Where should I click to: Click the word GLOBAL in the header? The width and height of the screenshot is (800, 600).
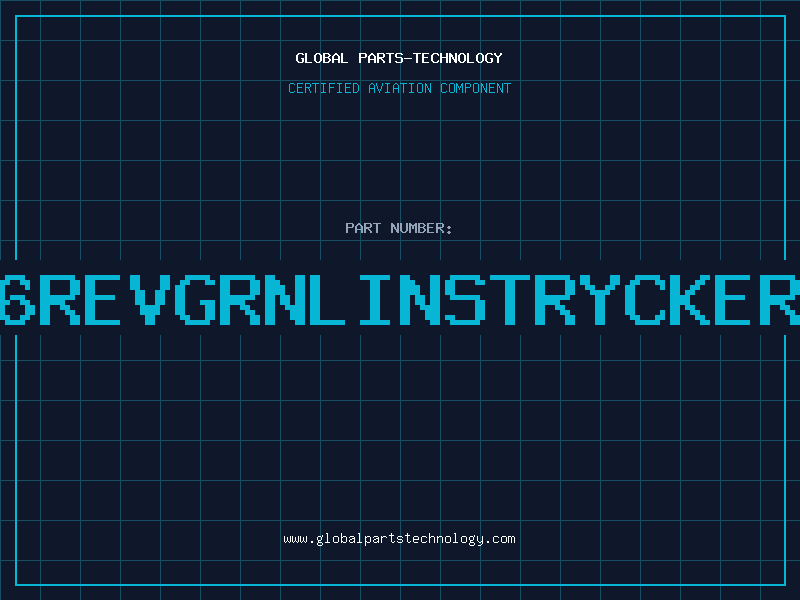coord(321,58)
